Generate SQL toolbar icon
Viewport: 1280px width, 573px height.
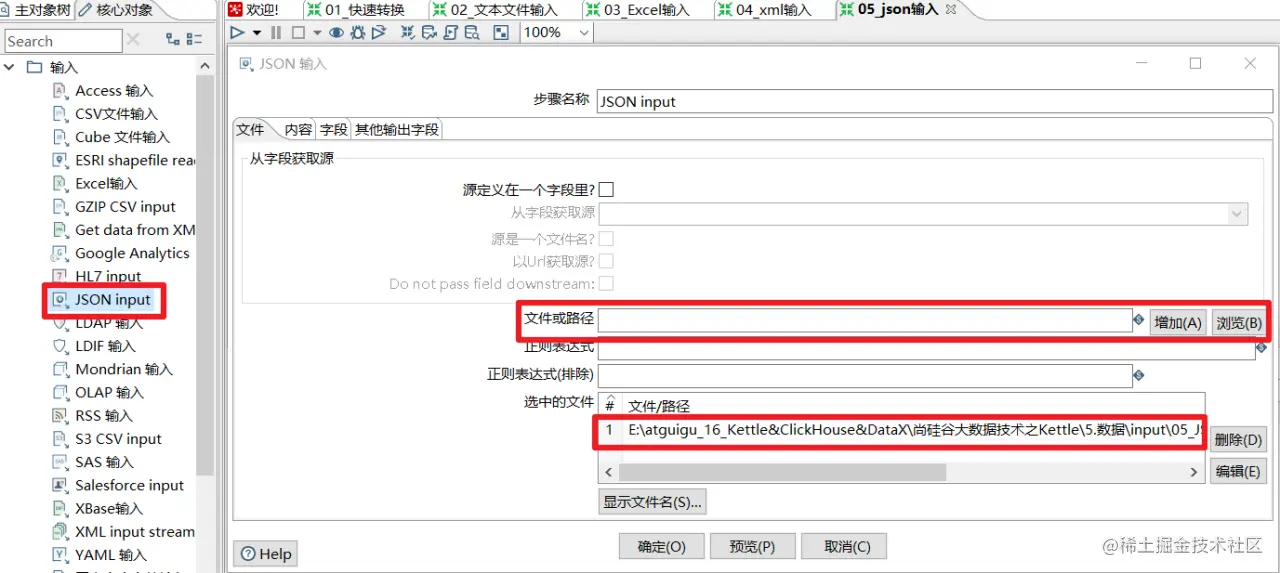coord(451,32)
